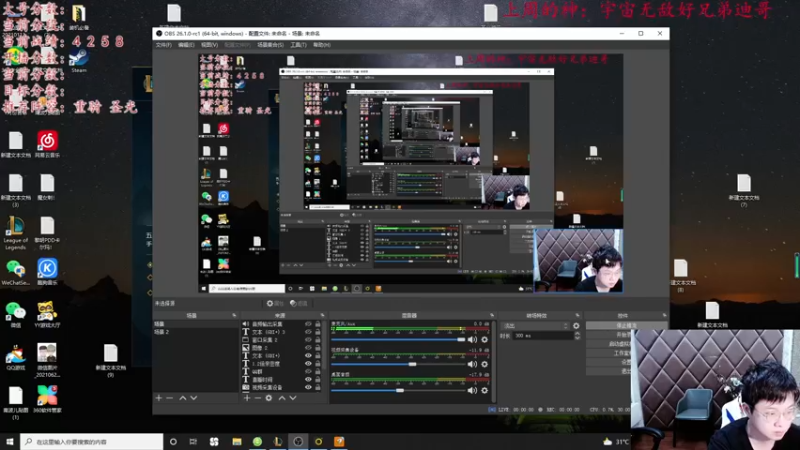The width and height of the screenshot is (800, 450).
Task: Mute the 麦克风/Aux speaker icon
Action: coord(472,340)
